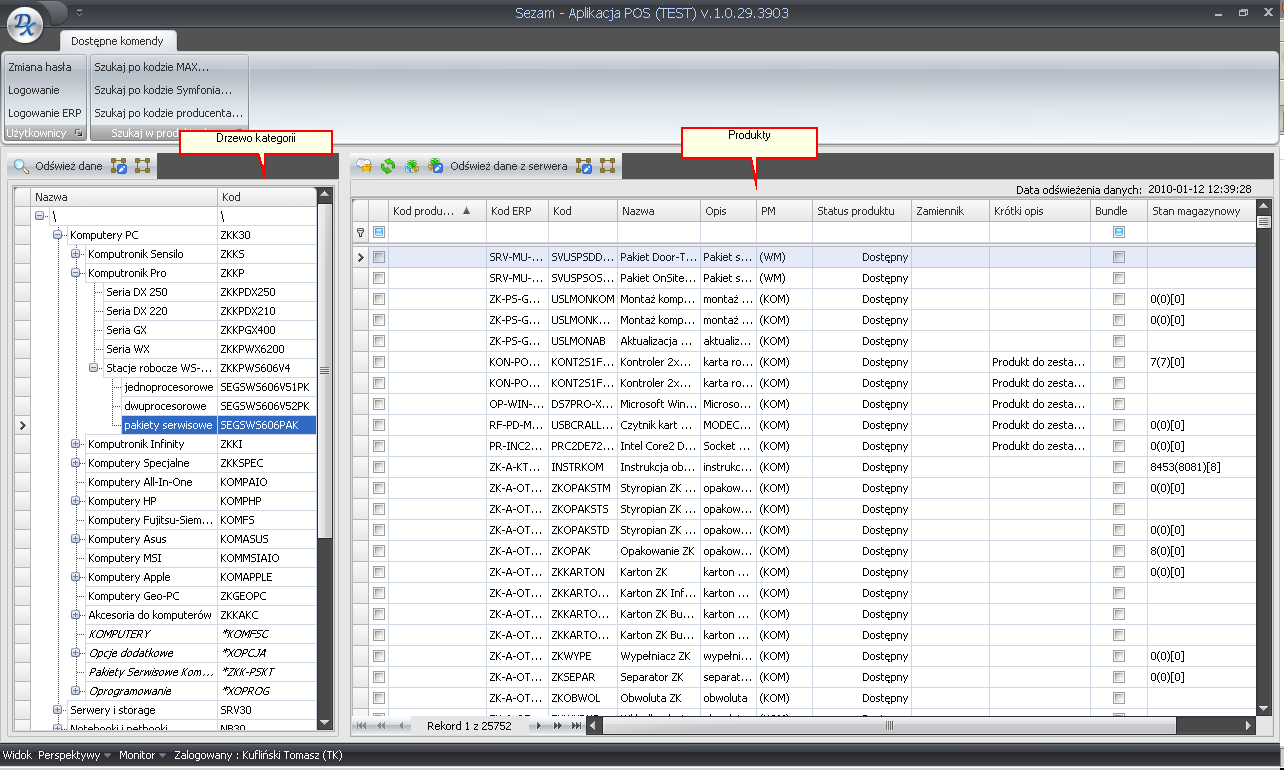Open Użytkownicy group dialog launcher
Viewport: 1284px width, 770px height.
[78, 133]
